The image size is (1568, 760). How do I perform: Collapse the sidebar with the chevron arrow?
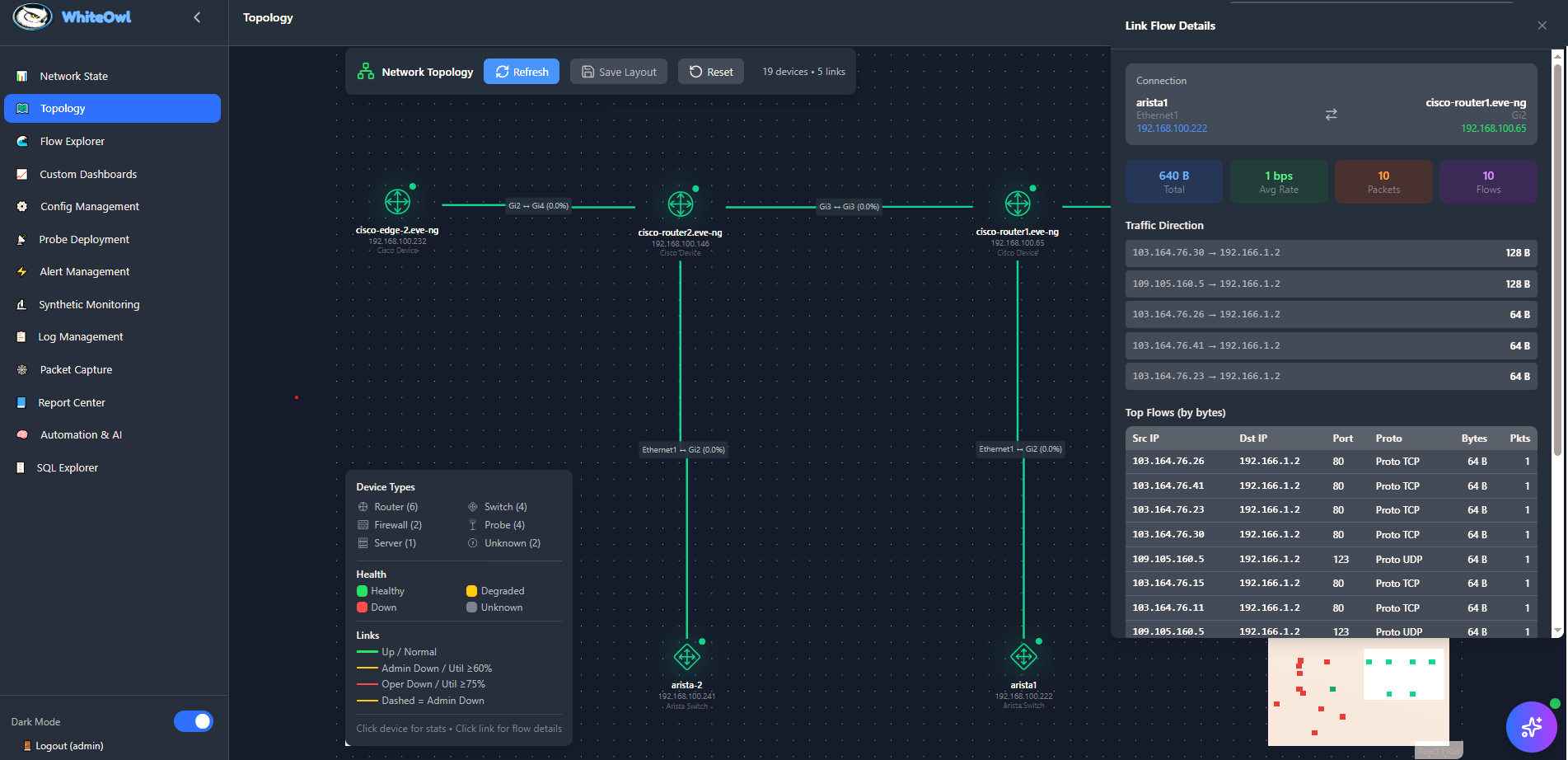(197, 17)
